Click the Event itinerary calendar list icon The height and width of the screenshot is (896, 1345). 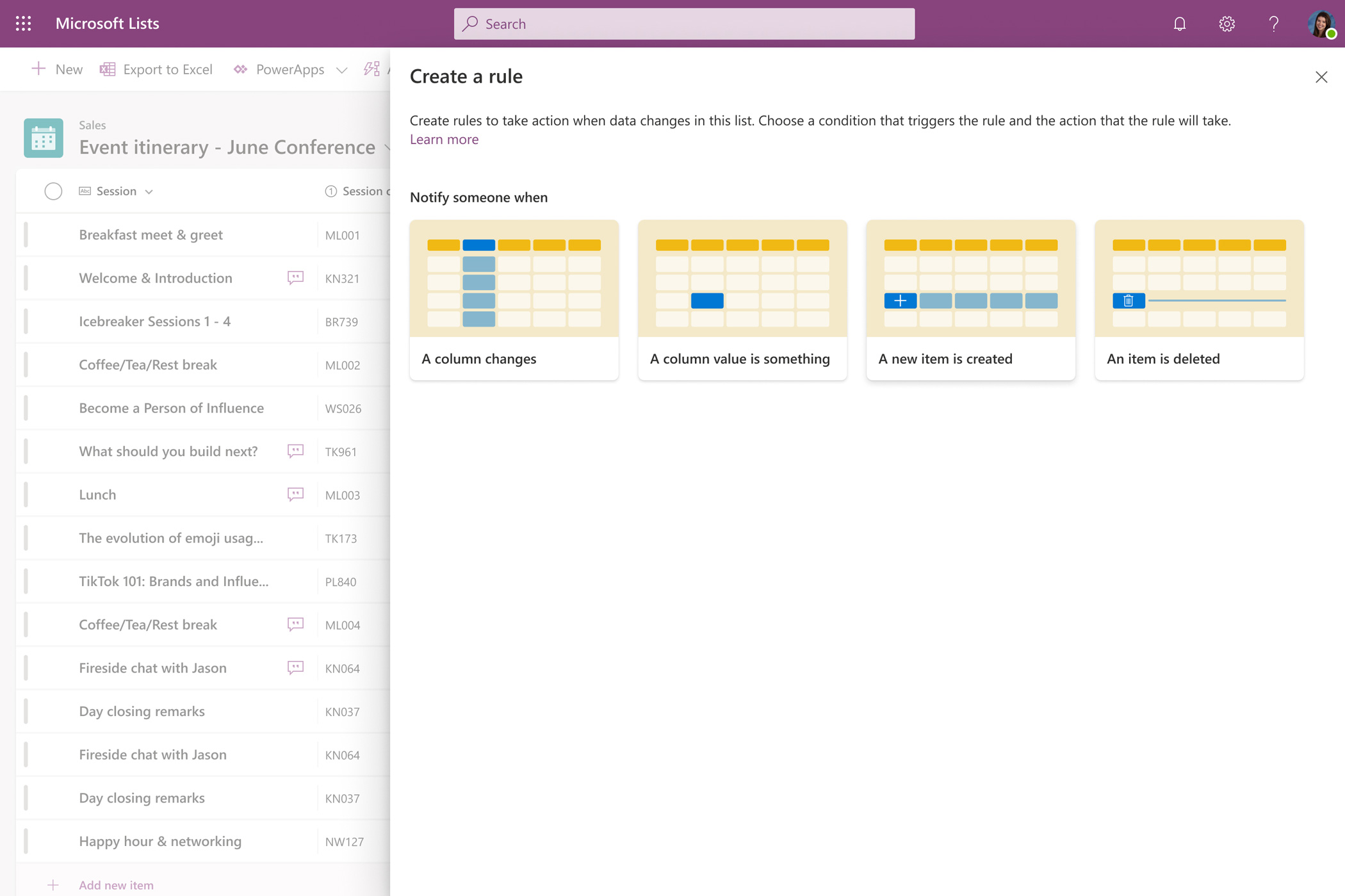[x=44, y=138]
